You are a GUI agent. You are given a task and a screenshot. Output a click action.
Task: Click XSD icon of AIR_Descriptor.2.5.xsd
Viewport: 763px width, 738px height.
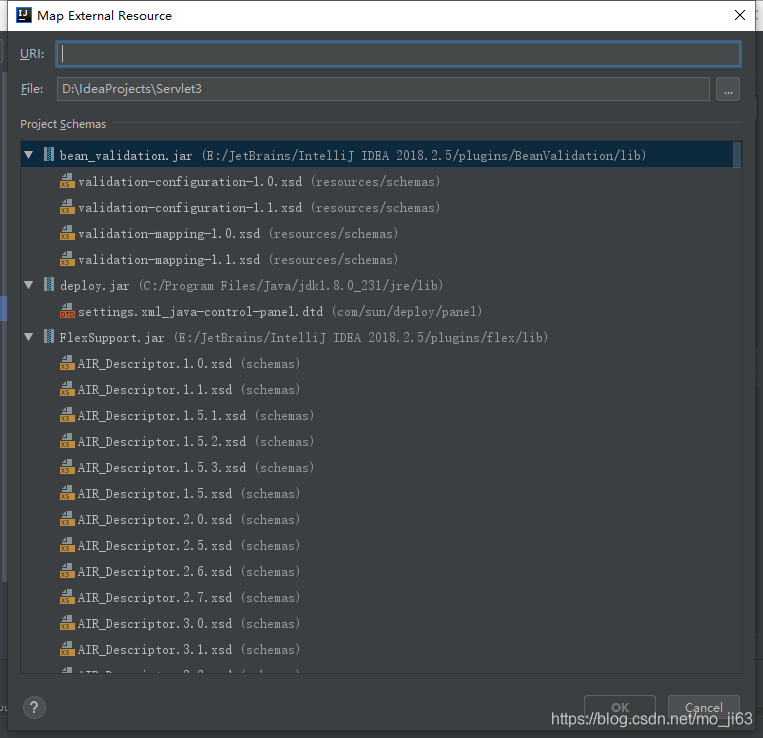67,545
